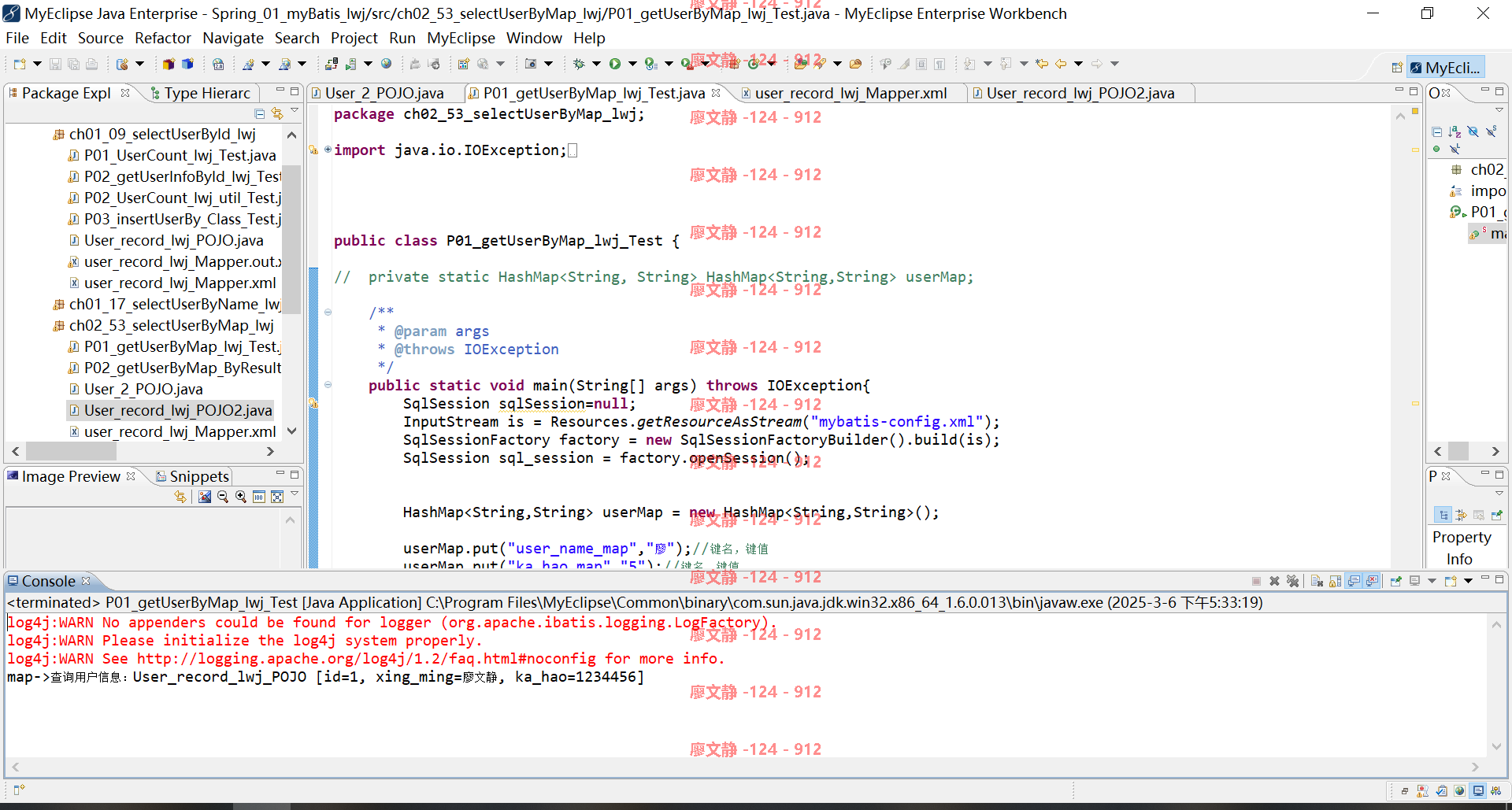Toggle Link with Editor in Package Explorer
1512x810 pixels.
[x=277, y=113]
